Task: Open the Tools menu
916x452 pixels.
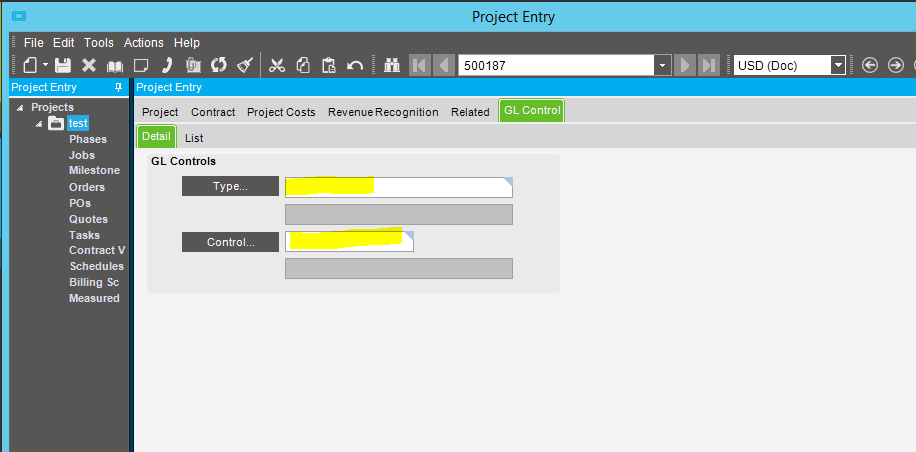Action: (99, 43)
